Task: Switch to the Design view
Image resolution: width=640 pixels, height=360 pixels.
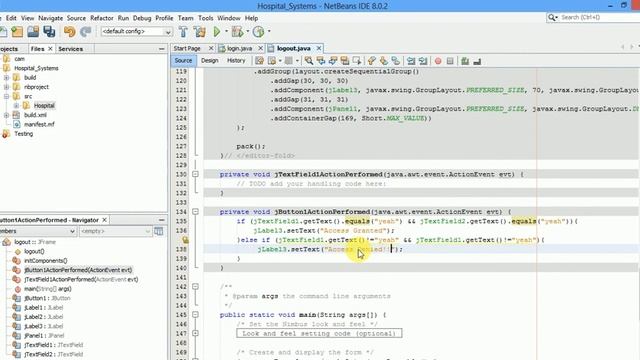Action: pos(209,60)
